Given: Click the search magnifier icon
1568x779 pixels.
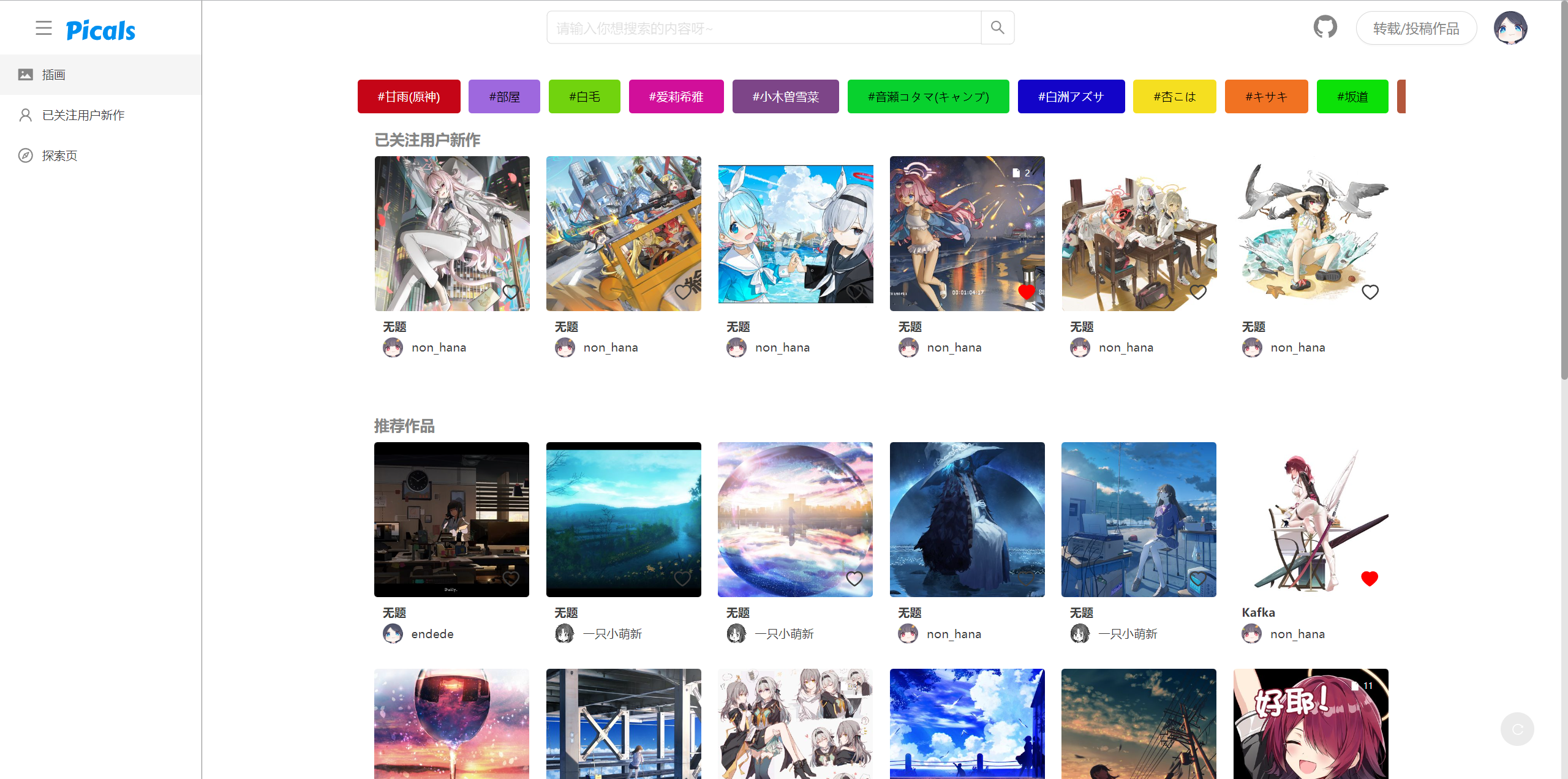Looking at the screenshot, I should click(998, 28).
